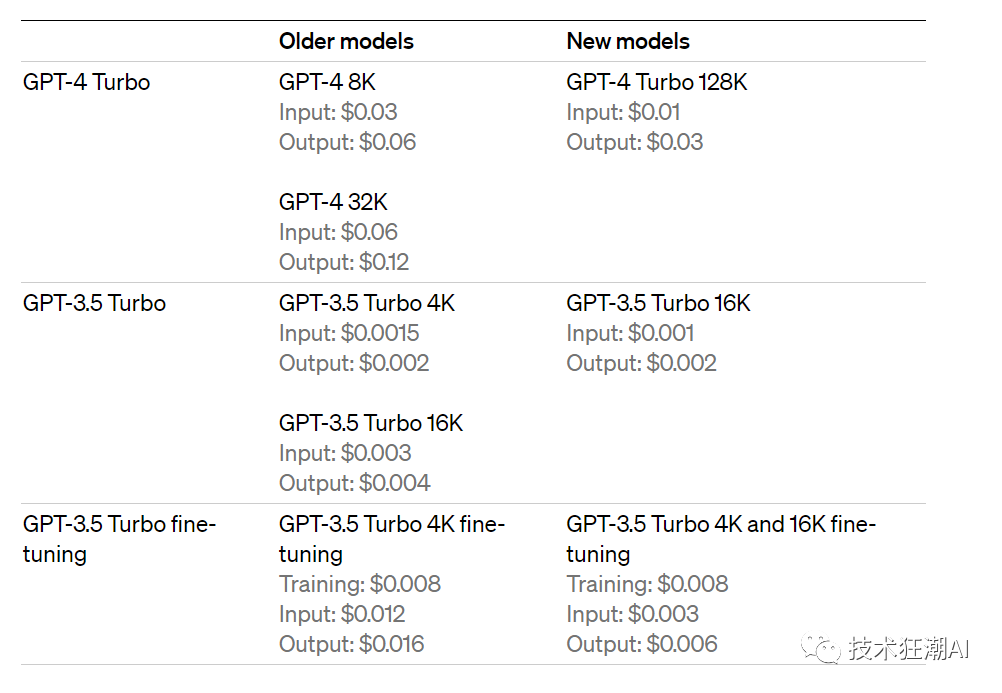Click GPT-3.5 Turbo 4K in older models
Screen dimensions: 1002x693
point(367,303)
